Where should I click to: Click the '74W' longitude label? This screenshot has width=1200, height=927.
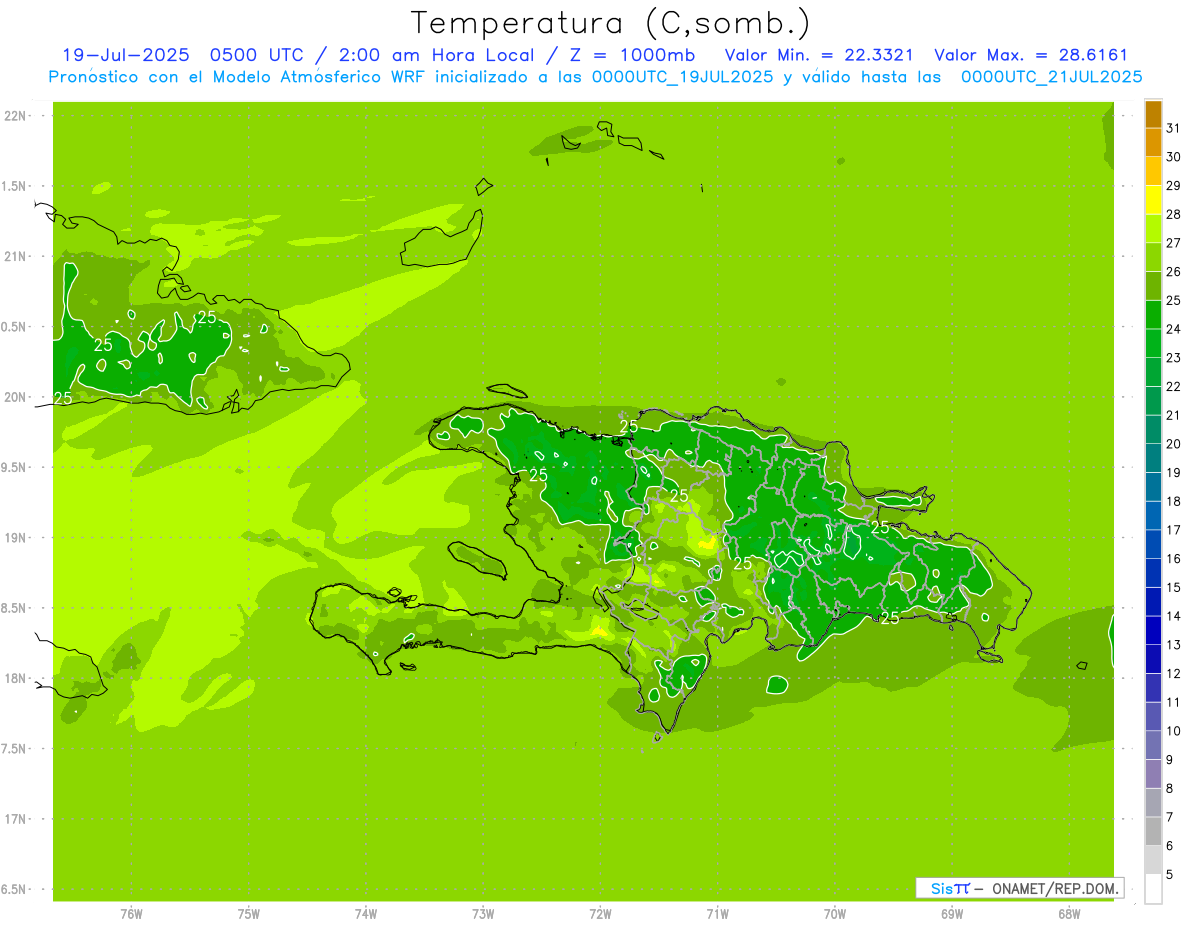366,914
